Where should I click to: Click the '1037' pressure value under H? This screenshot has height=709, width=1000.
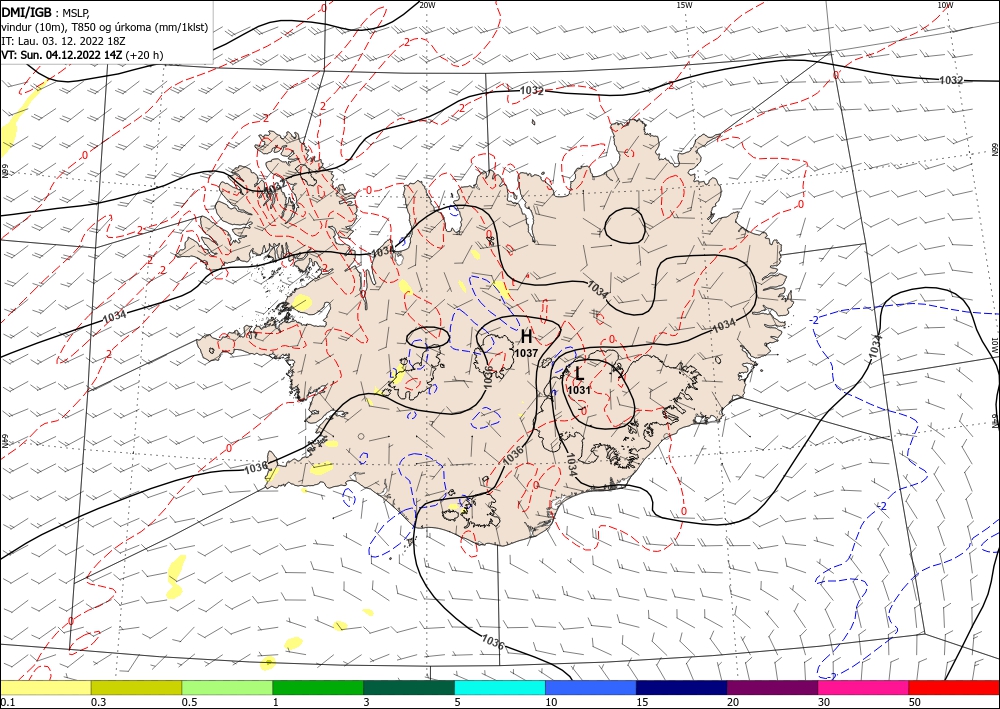click(x=526, y=353)
